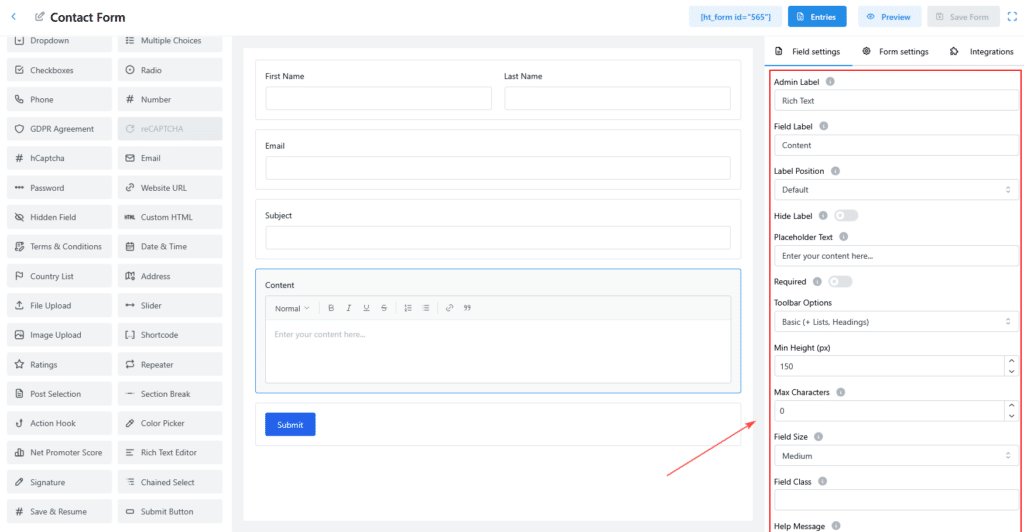The height and width of the screenshot is (532, 1024).
Task: Open the Field Size dropdown showing Medium
Action: click(x=895, y=456)
